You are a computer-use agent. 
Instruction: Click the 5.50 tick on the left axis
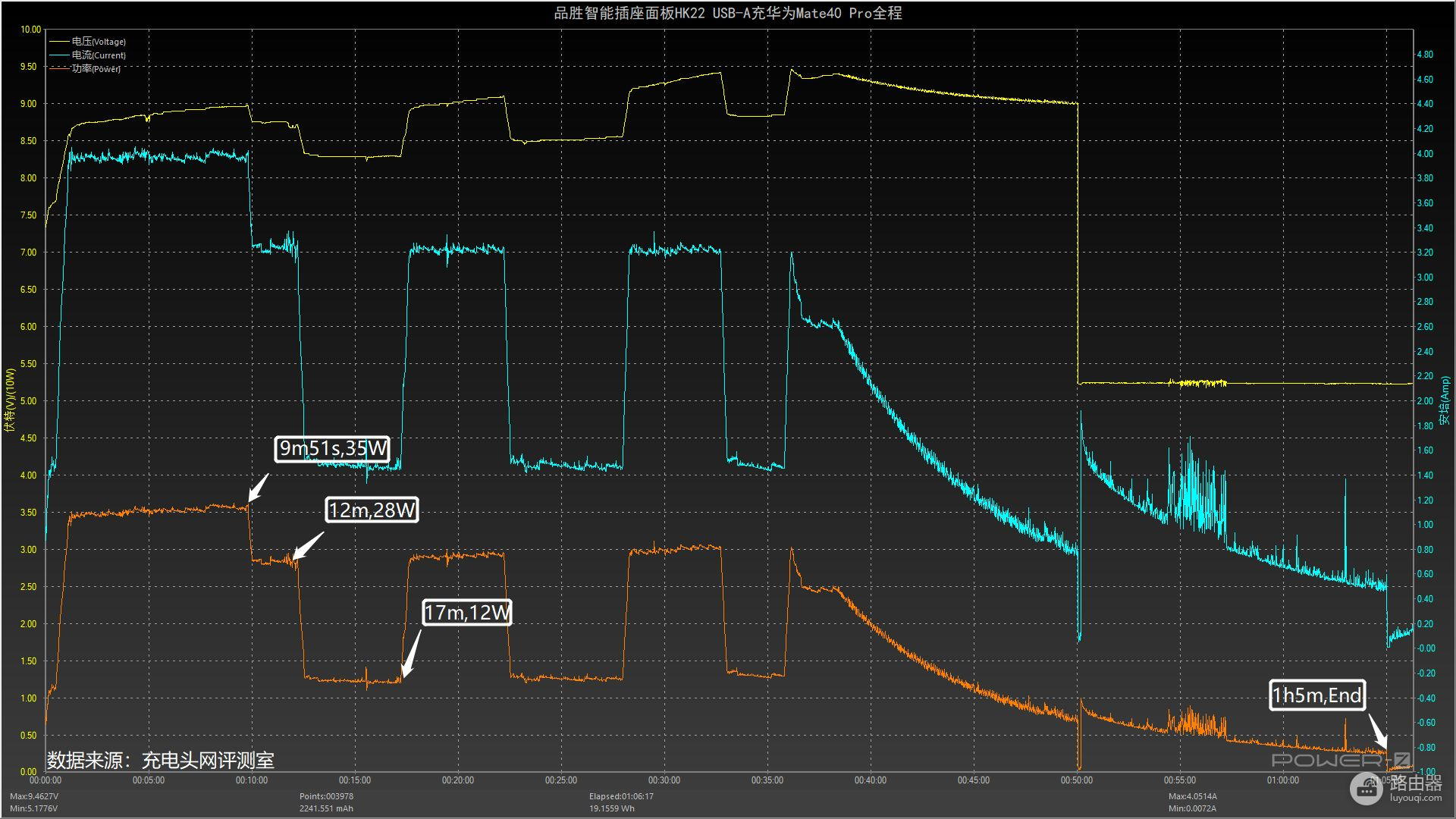coord(28,364)
